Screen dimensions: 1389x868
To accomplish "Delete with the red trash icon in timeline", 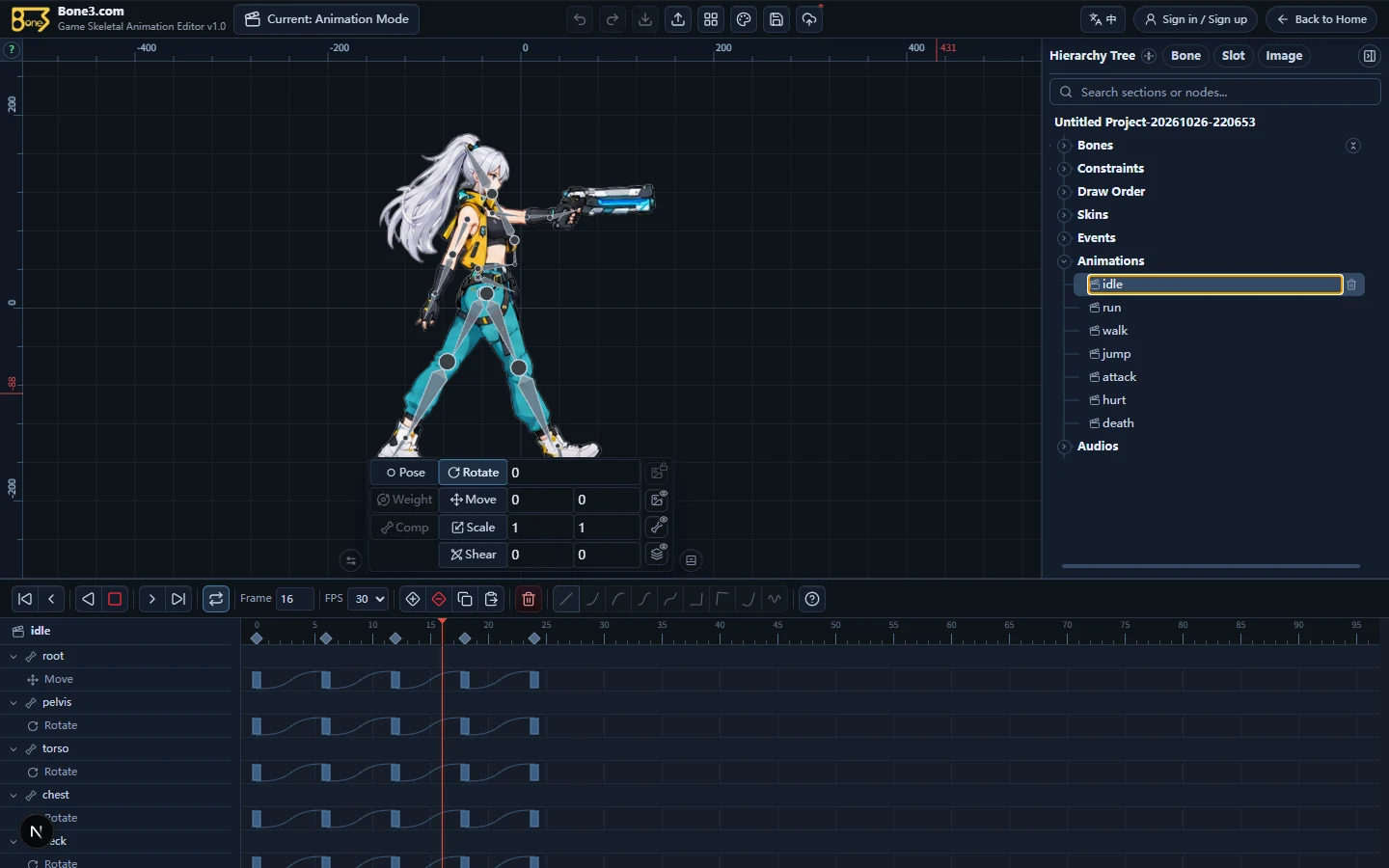I will coord(529,599).
